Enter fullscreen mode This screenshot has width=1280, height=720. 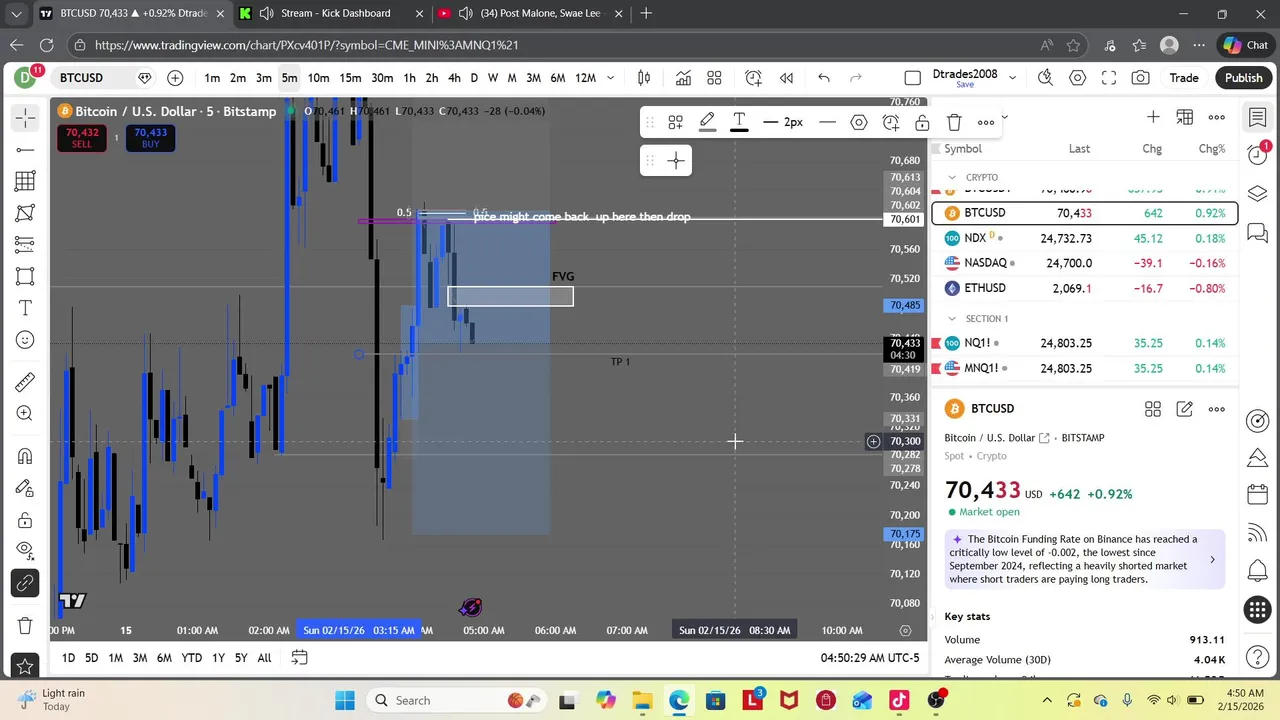pyautogui.click(x=1109, y=78)
